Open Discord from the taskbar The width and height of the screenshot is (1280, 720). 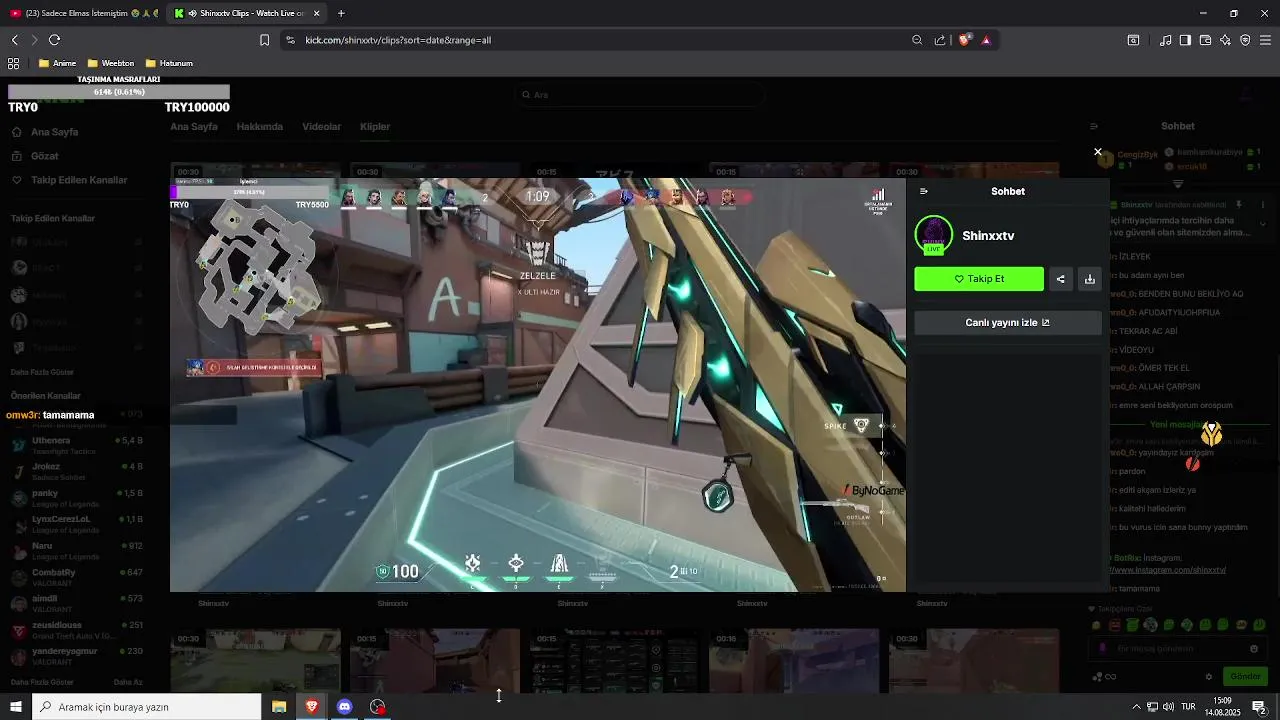coord(345,707)
